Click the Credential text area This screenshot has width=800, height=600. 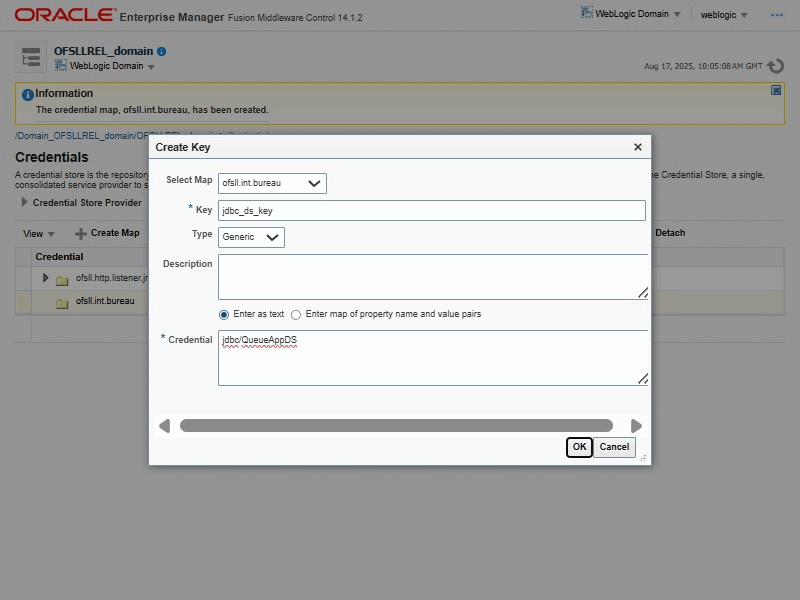[x=433, y=358]
